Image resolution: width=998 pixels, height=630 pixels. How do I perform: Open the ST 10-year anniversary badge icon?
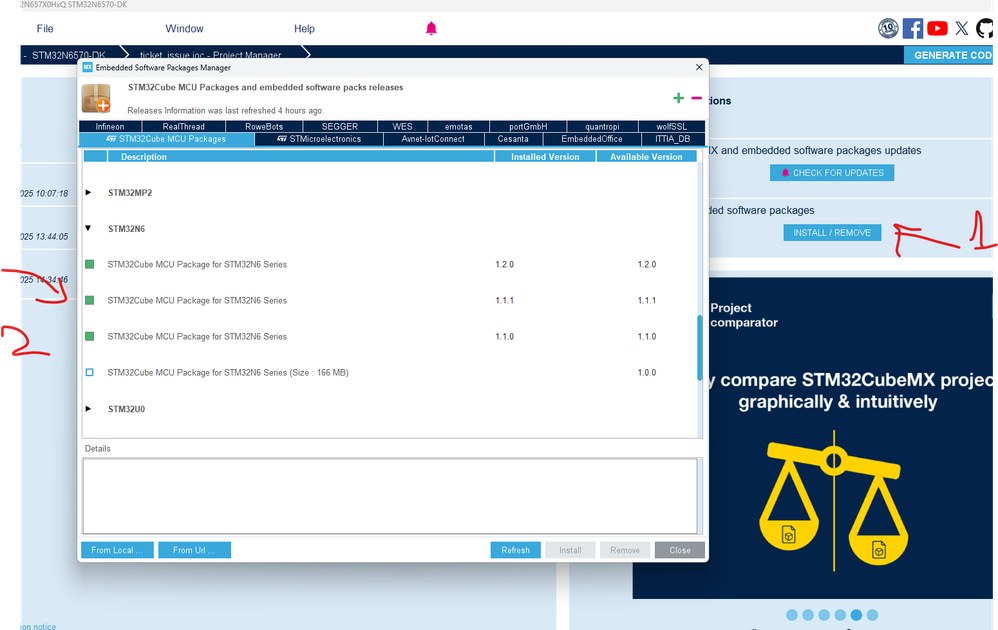(888, 28)
